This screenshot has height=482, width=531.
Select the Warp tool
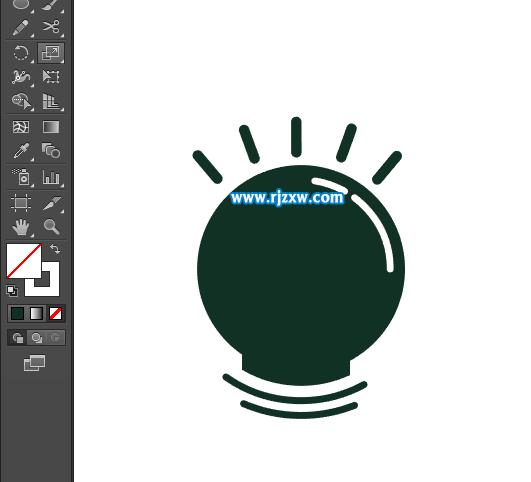pyautogui.click(x=21, y=77)
